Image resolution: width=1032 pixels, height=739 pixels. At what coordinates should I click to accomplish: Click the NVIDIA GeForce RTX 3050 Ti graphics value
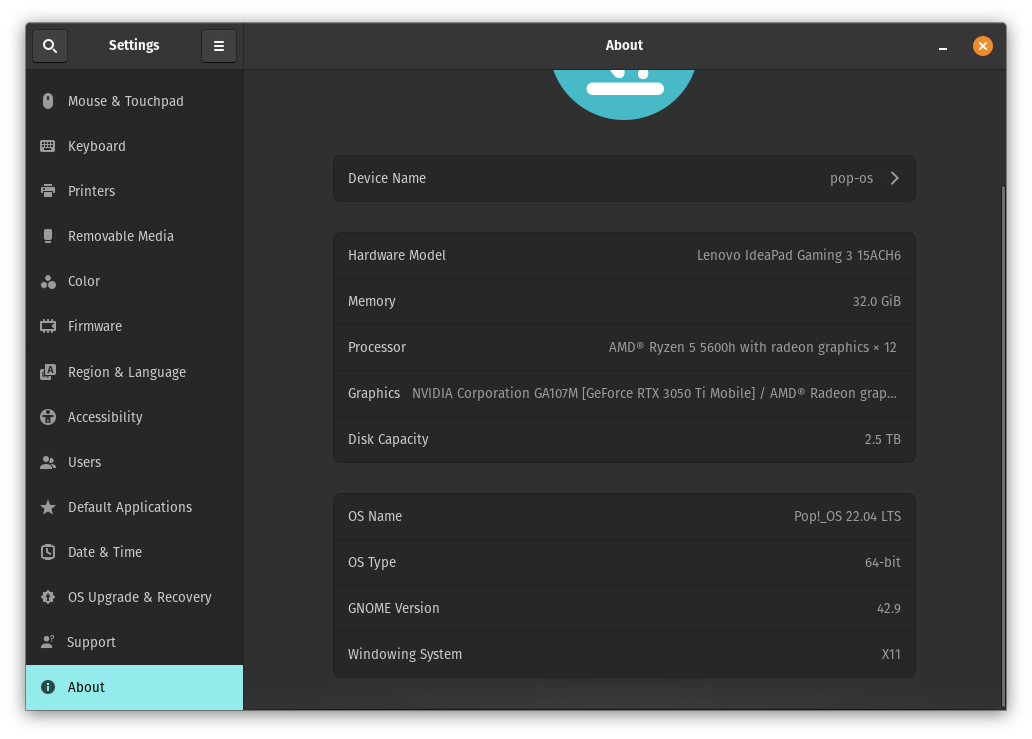coord(654,394)
